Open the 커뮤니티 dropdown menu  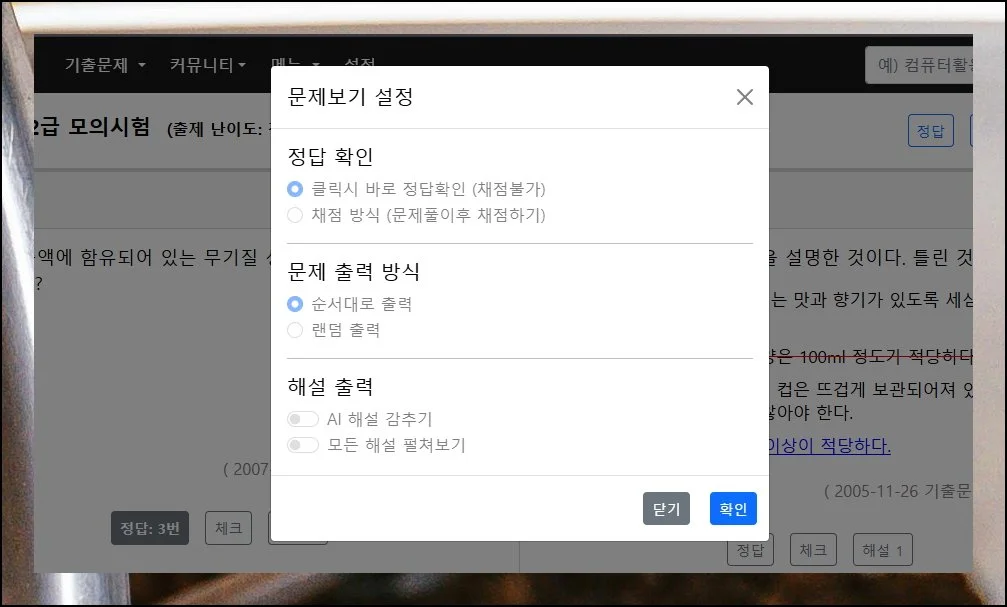[x=208, y=65]
